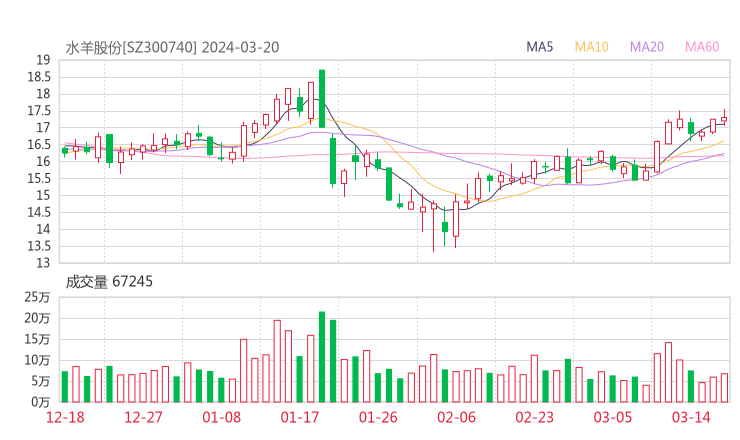The width and height of the screenshot is (740, 440).
Task: Select the tallest green candlestick near 18.5
Action: (x=322, y=99)
